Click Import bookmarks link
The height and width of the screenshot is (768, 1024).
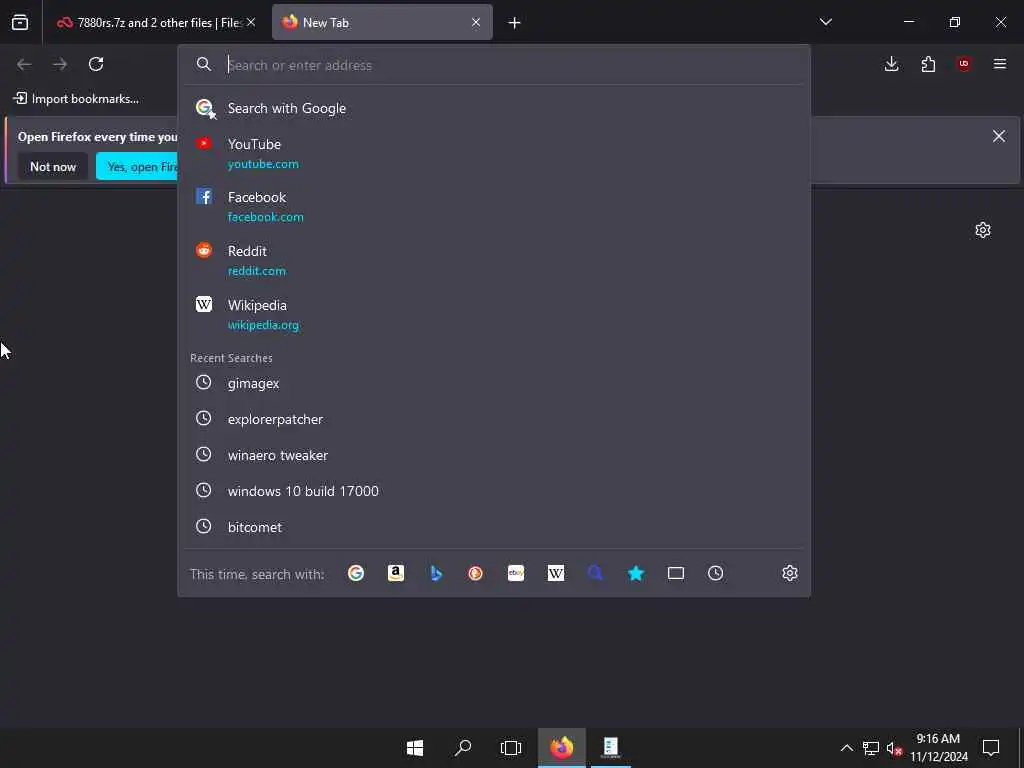coord(76,99)
